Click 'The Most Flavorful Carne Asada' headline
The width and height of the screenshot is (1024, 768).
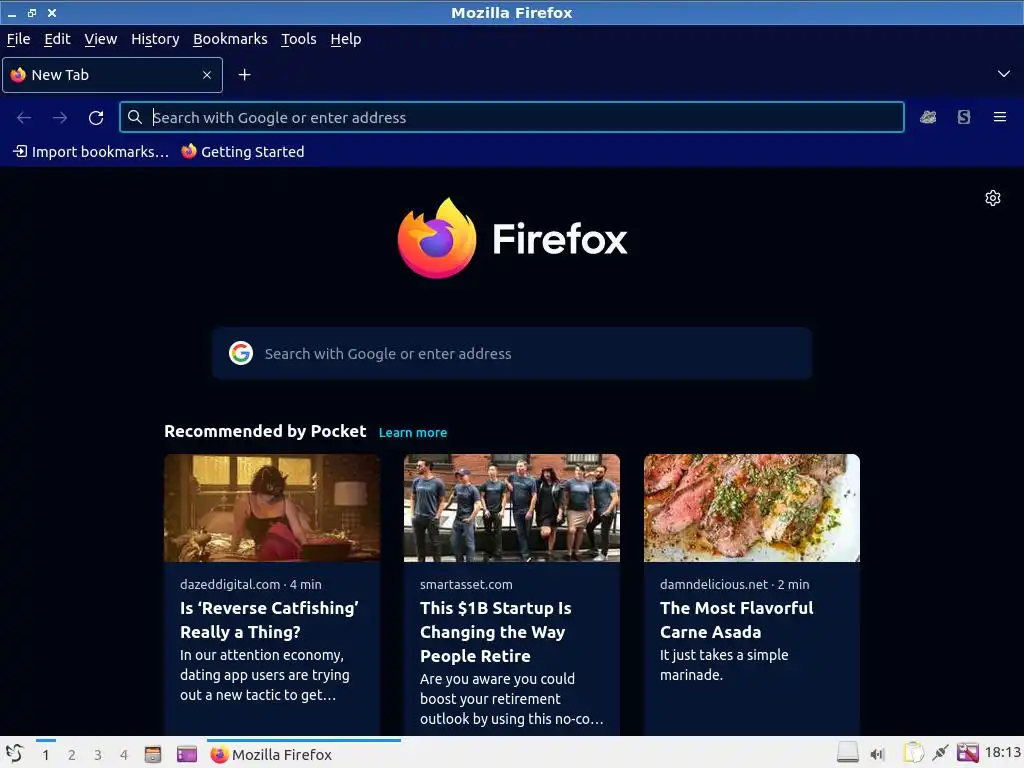(x=737, y=620)
